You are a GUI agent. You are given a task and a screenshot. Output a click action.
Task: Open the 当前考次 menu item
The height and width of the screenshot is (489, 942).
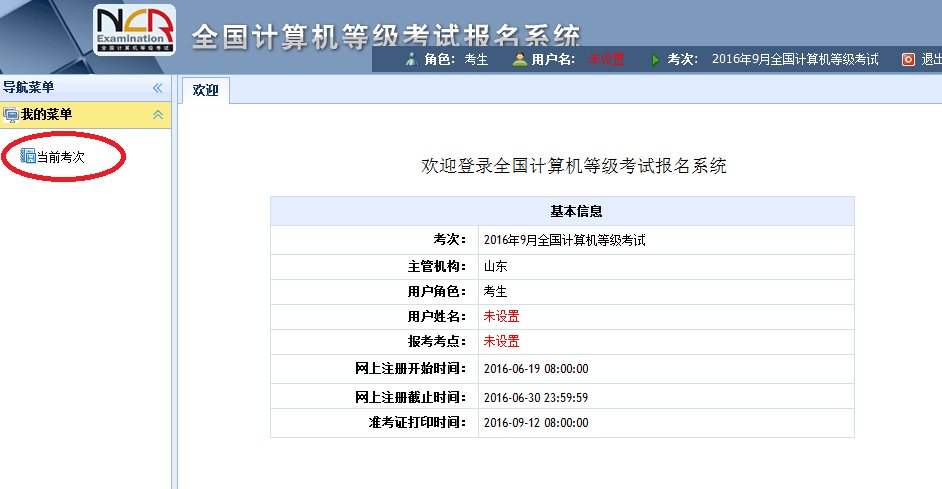pos(61,157)
